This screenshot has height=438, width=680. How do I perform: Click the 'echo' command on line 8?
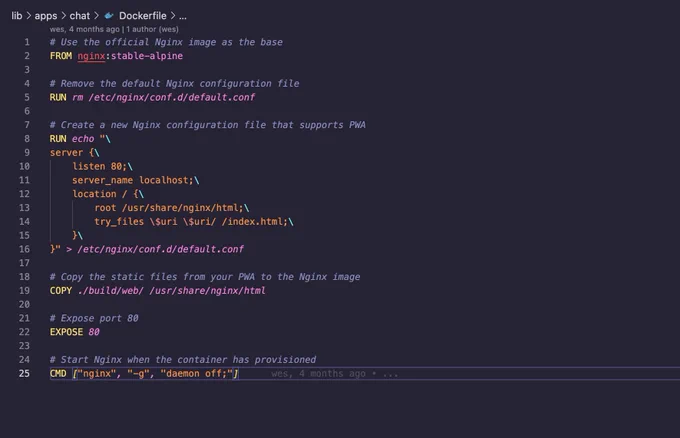pos(83,139)
